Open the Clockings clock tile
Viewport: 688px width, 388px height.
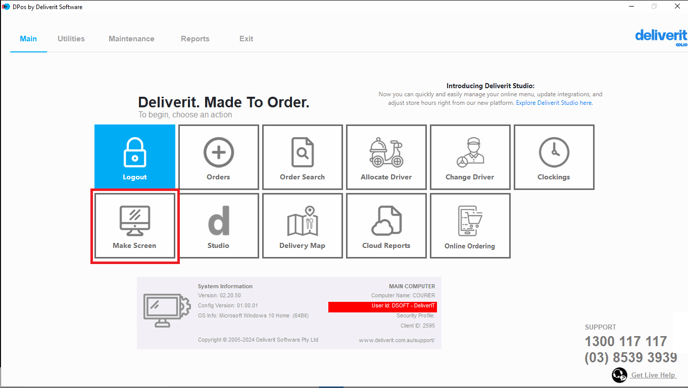tap(554, 157)
